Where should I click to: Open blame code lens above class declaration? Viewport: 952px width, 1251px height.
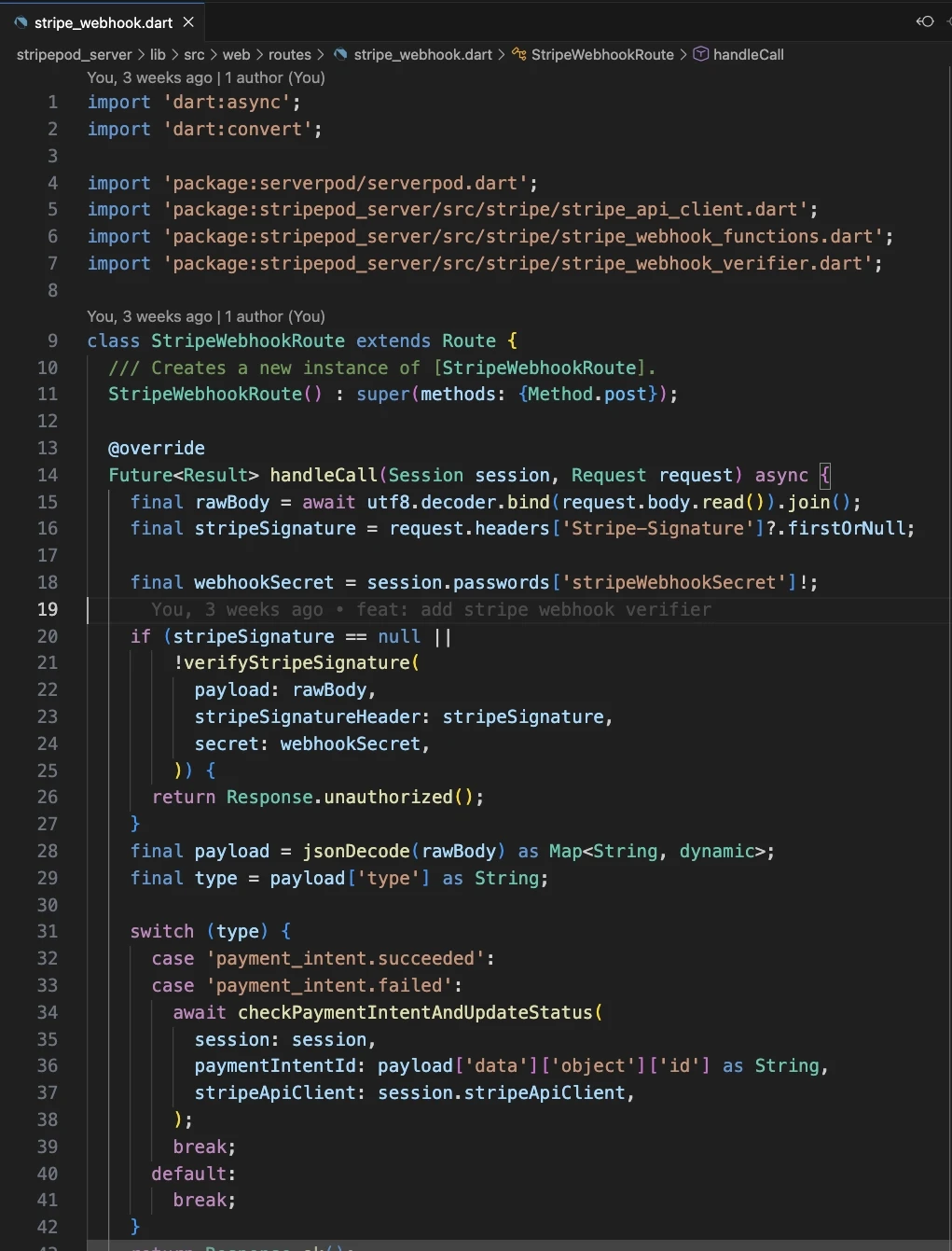(x=206, y=316)
